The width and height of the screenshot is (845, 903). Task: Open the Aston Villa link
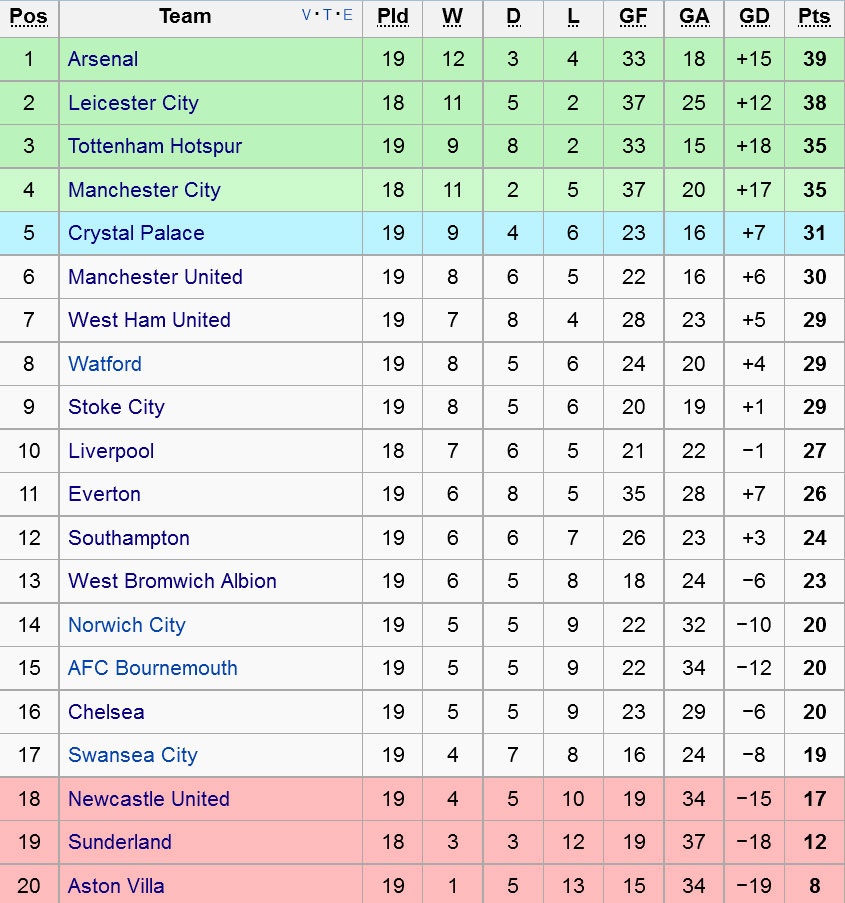coord(116,886)
